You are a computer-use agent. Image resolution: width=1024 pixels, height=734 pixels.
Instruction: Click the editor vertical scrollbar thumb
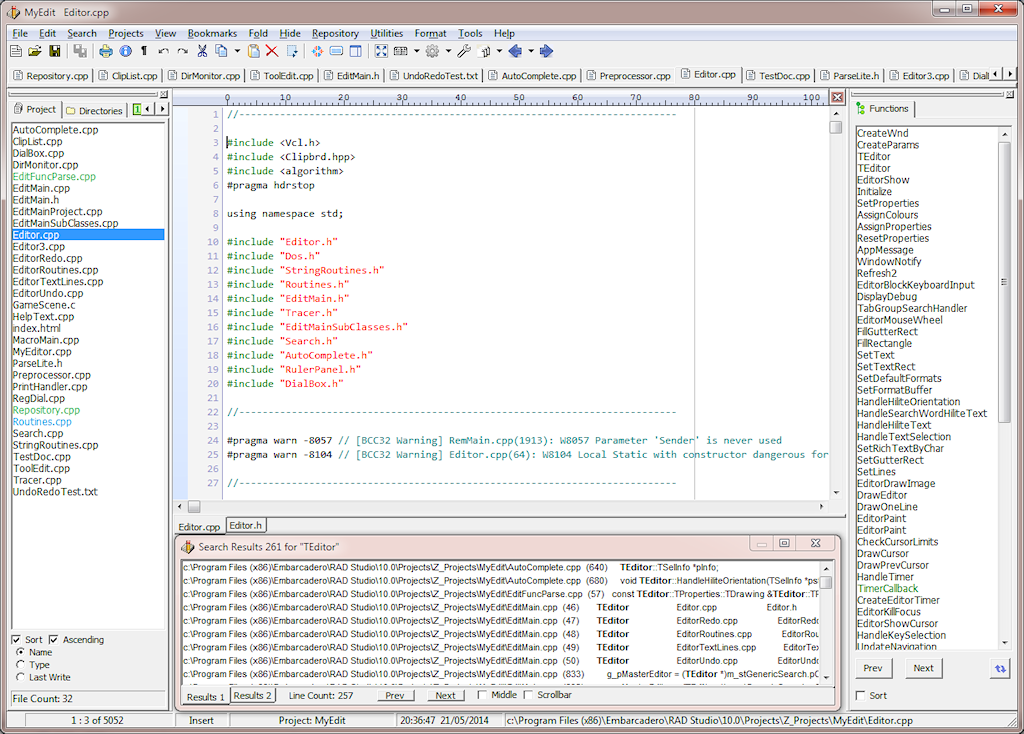click(835, 127)
